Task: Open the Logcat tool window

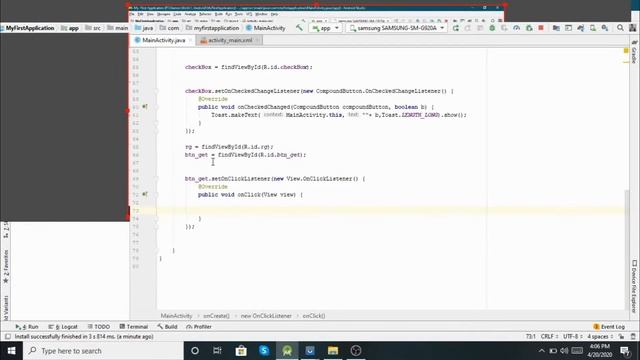Action: coord(63,327)
